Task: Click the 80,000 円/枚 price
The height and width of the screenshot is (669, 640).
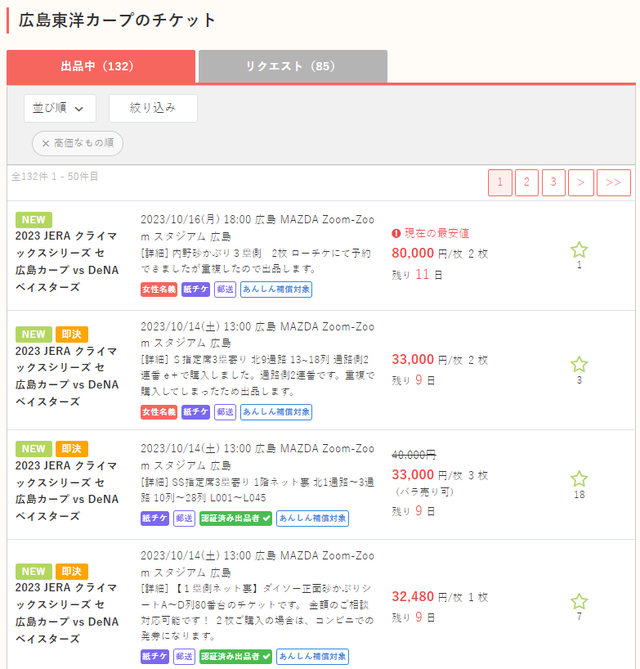Action: click(427, 253)
